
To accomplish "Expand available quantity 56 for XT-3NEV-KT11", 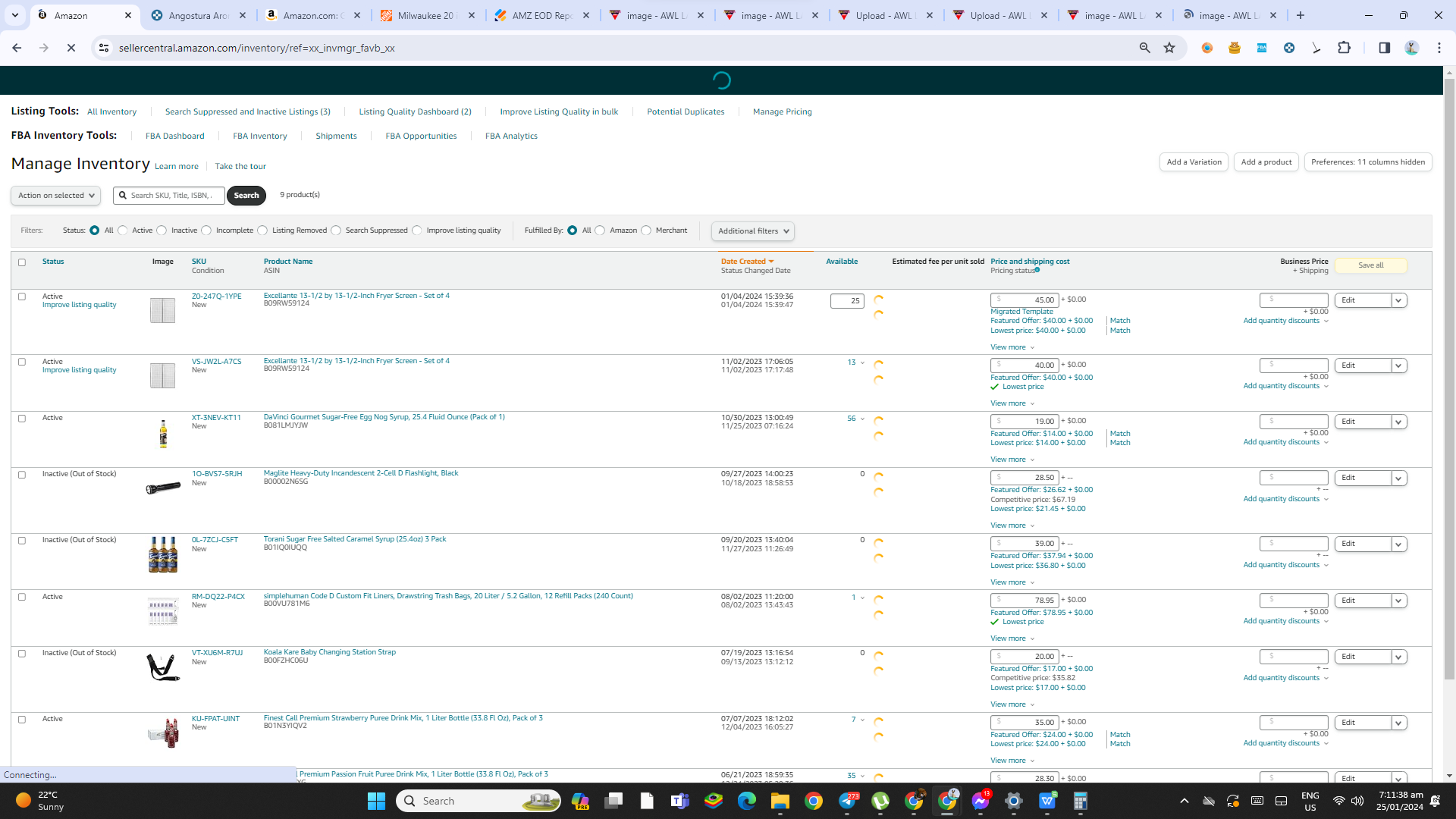I will (856, 419).
